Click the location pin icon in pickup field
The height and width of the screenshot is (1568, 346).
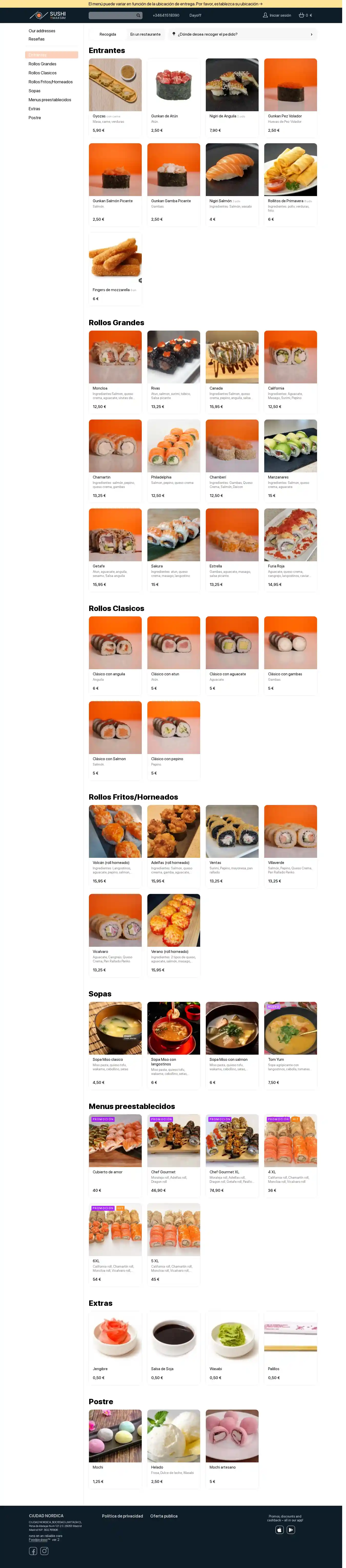pyautogui.click(x=174, y=34)
